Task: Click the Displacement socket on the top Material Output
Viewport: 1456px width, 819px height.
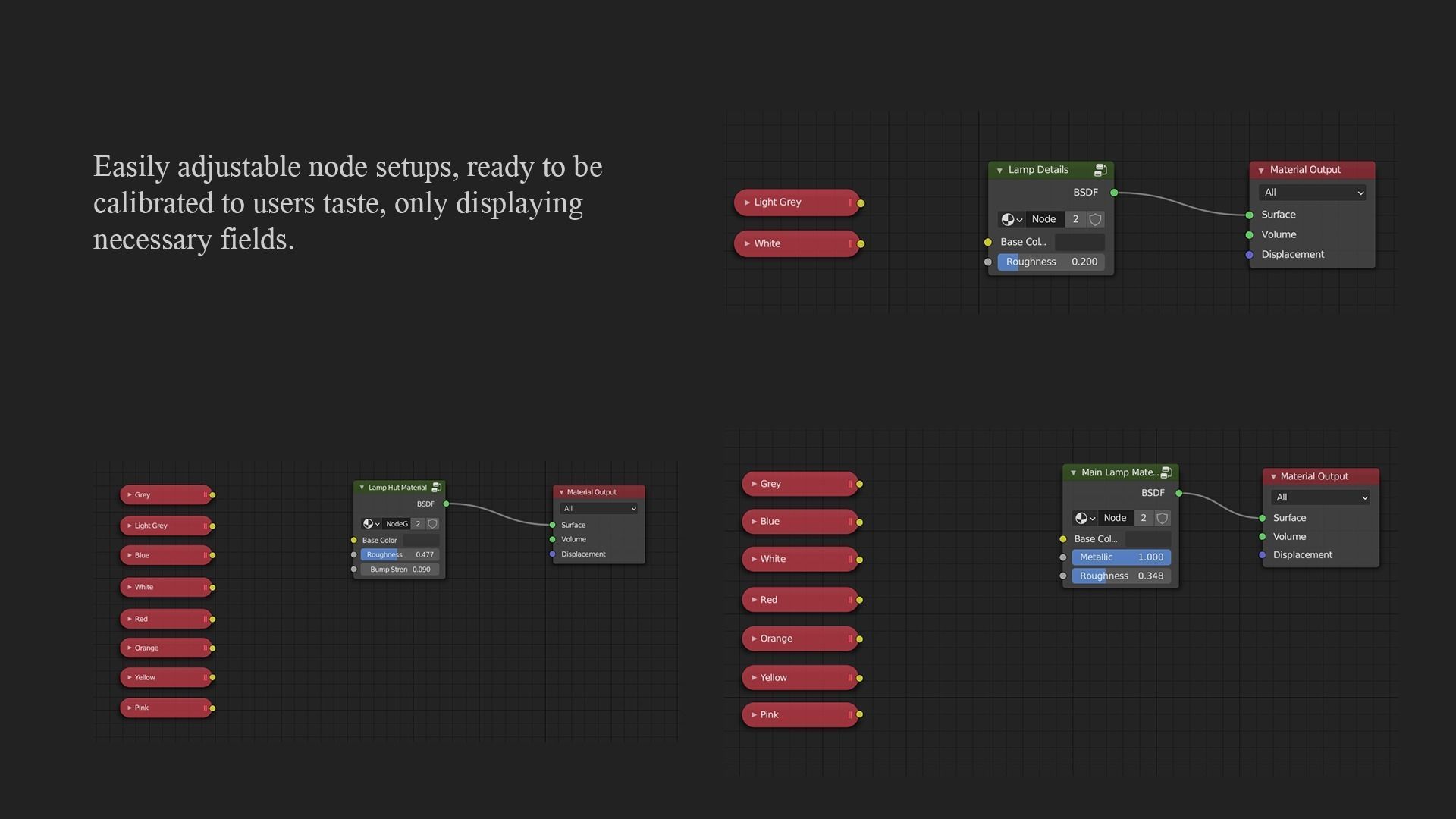Action: click(x=1249, y=255)
